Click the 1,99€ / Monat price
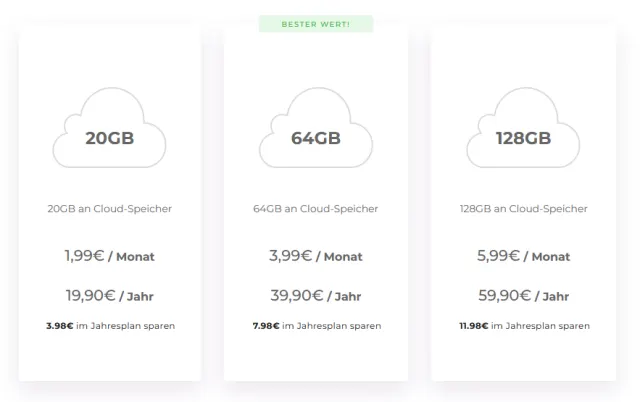 109,256
